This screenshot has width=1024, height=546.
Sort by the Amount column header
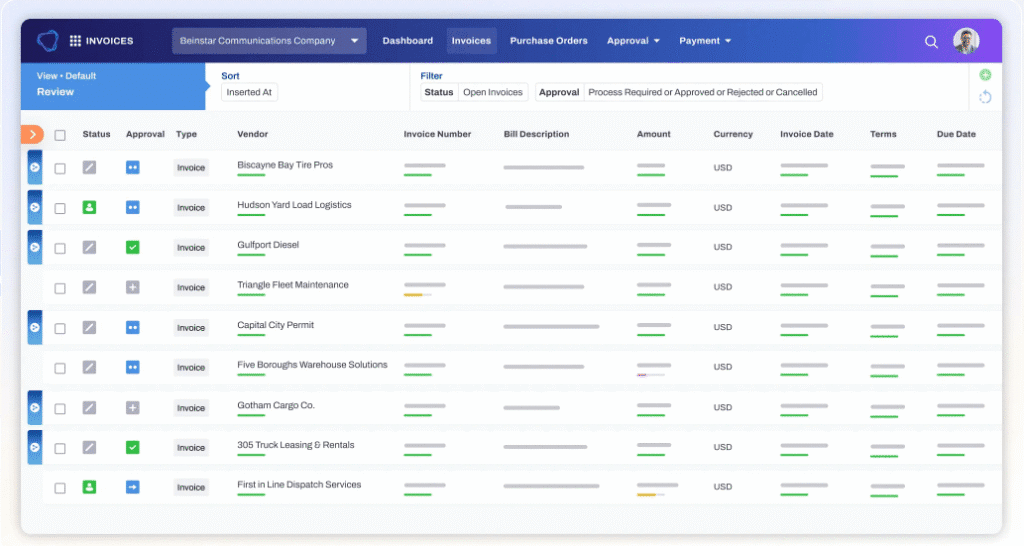(x=654, y=134)
